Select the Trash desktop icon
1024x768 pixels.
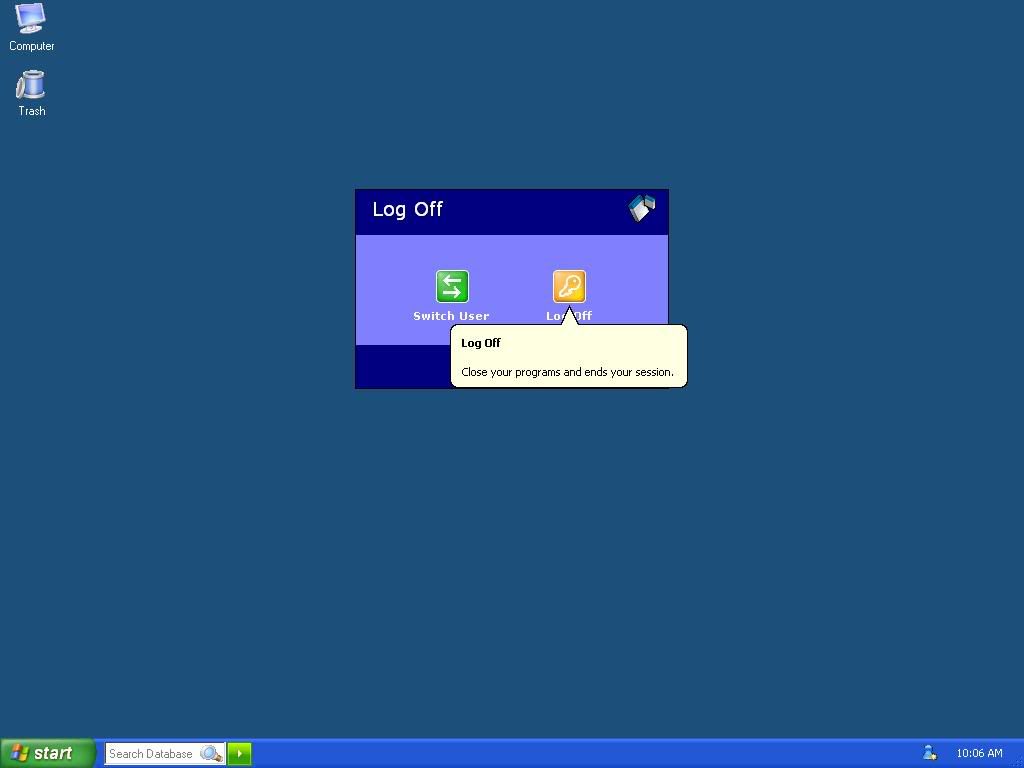pyautogui.click(x=31, y=93)
